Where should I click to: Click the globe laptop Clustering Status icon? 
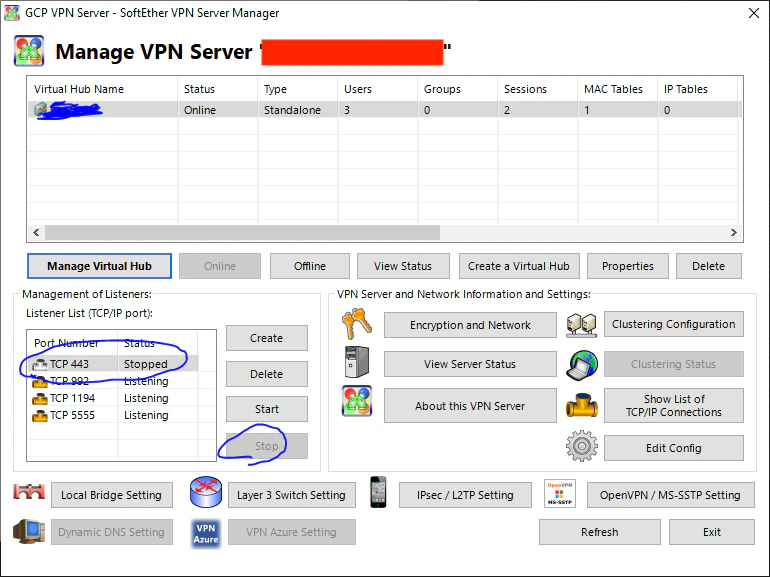click(x=581, y=365)
